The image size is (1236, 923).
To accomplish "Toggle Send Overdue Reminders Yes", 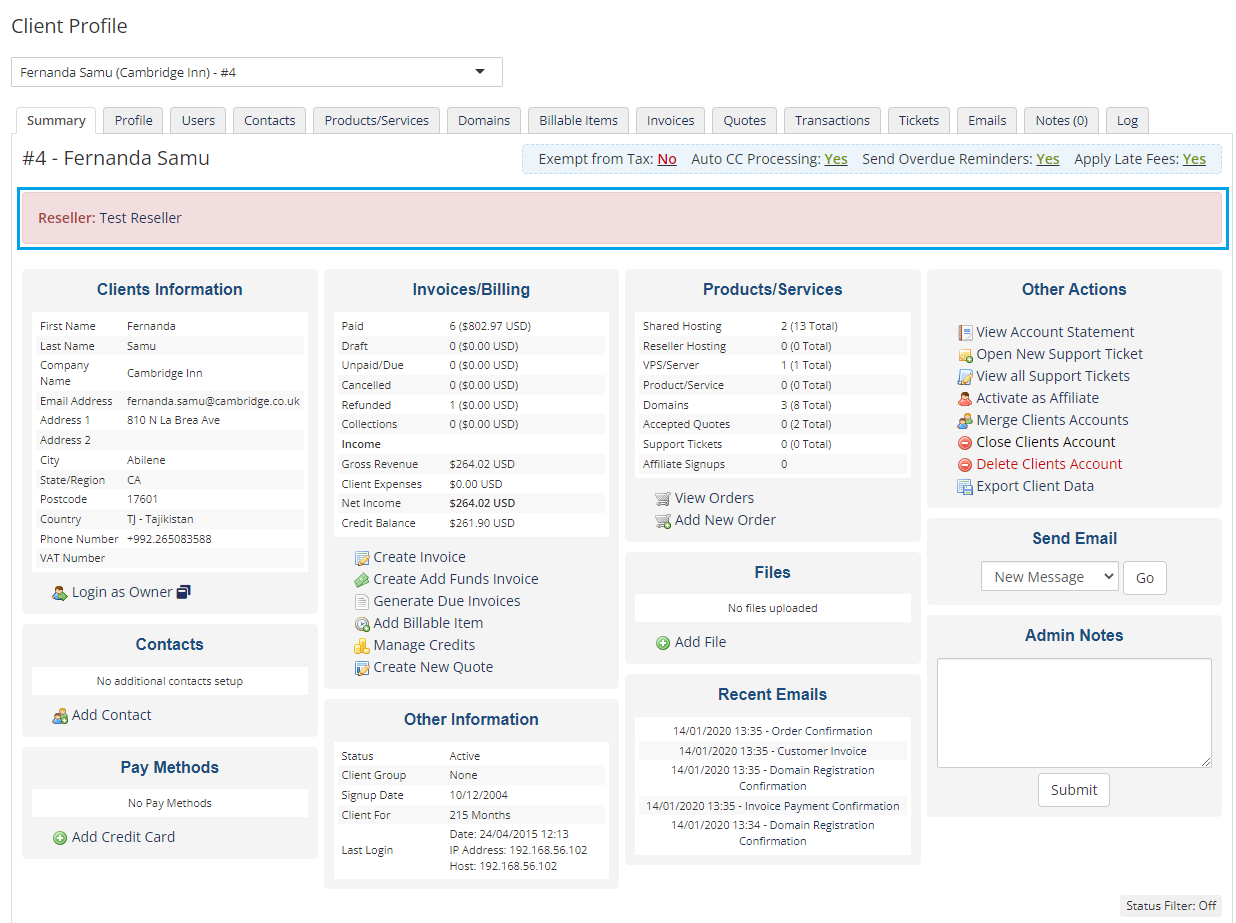I will pos(1048,159).
